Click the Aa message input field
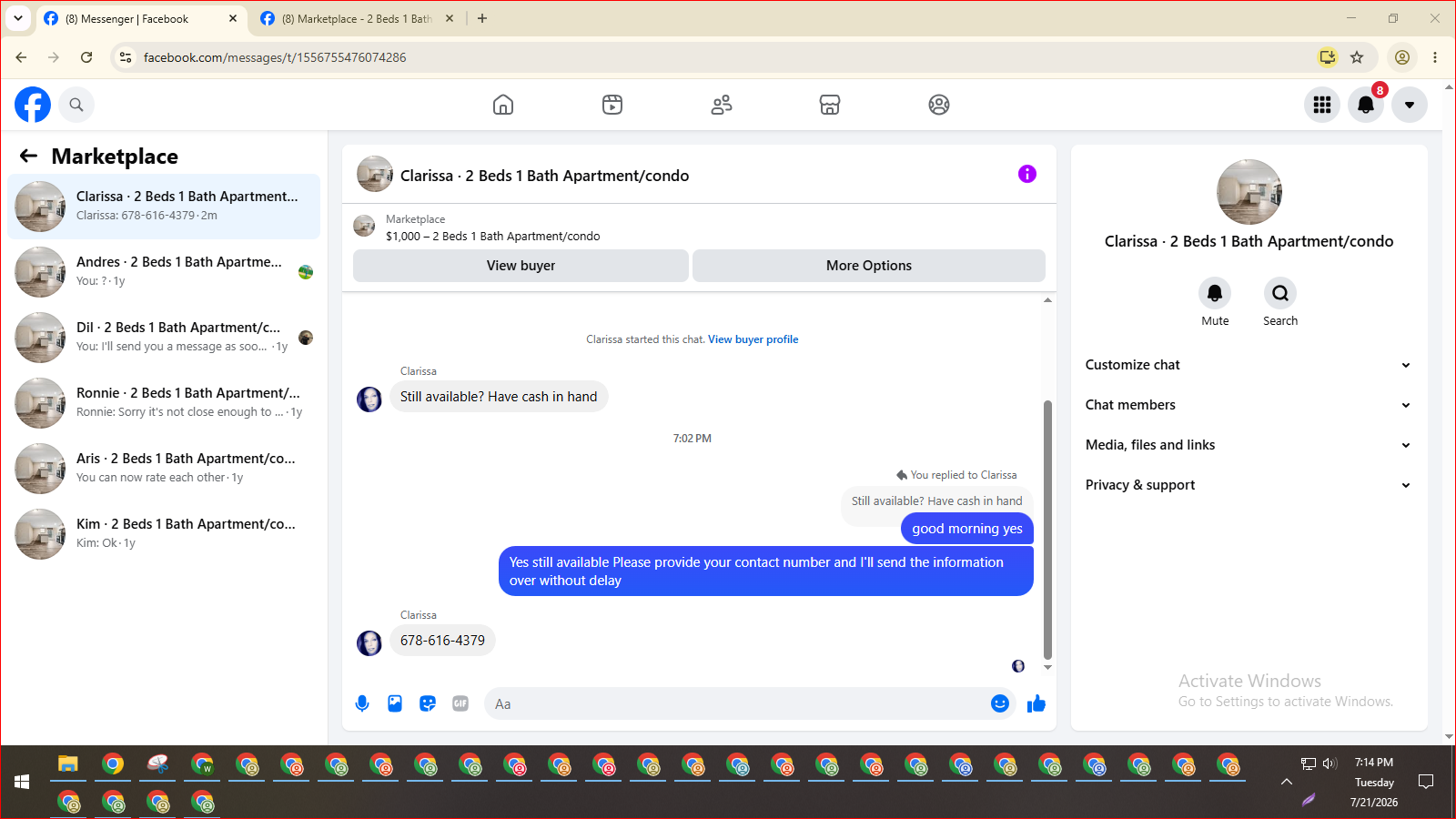Viewport: 1456px width, 819px height. coord(737,703)
